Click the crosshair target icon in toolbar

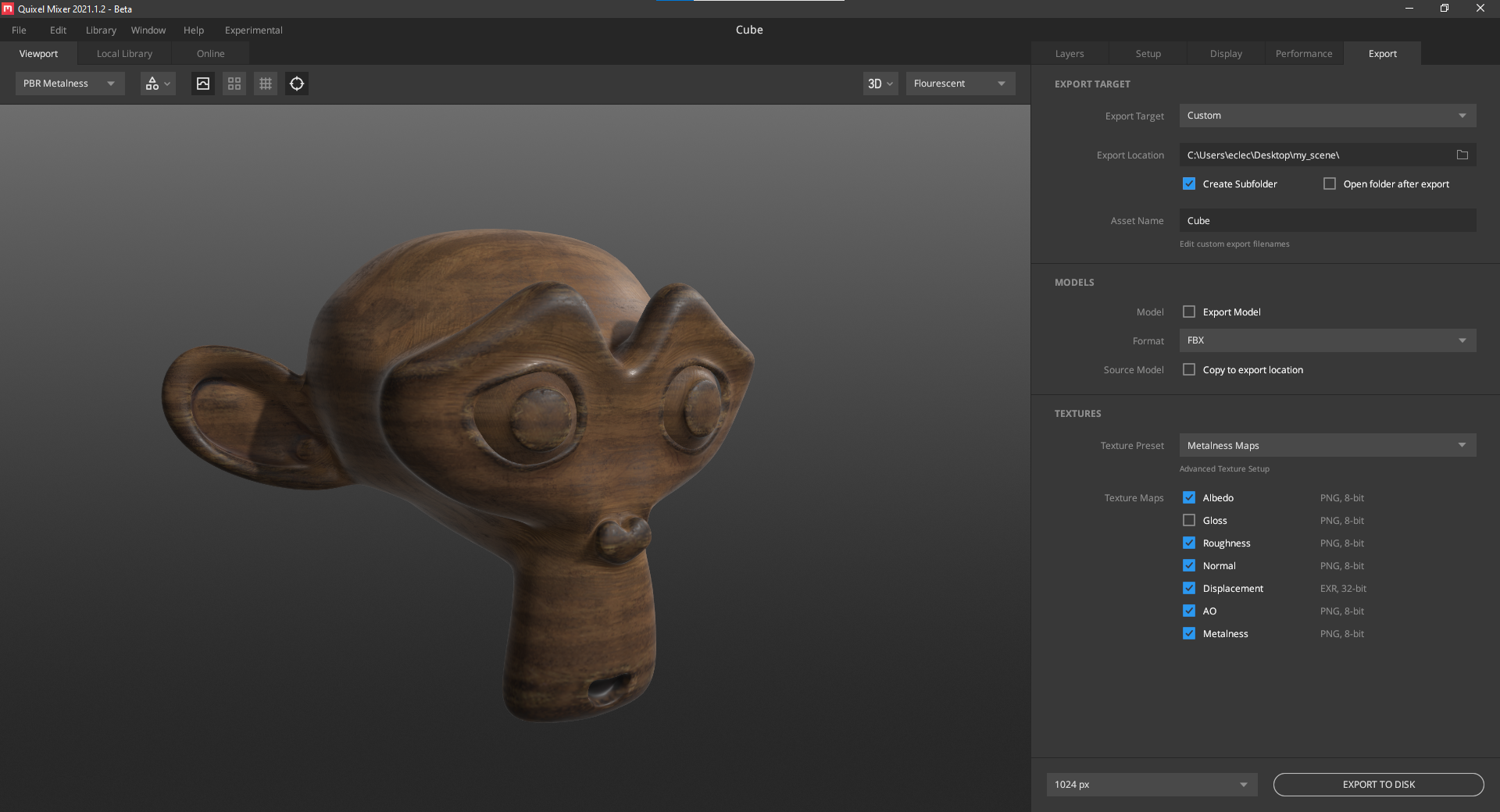(x=297, y=84)
